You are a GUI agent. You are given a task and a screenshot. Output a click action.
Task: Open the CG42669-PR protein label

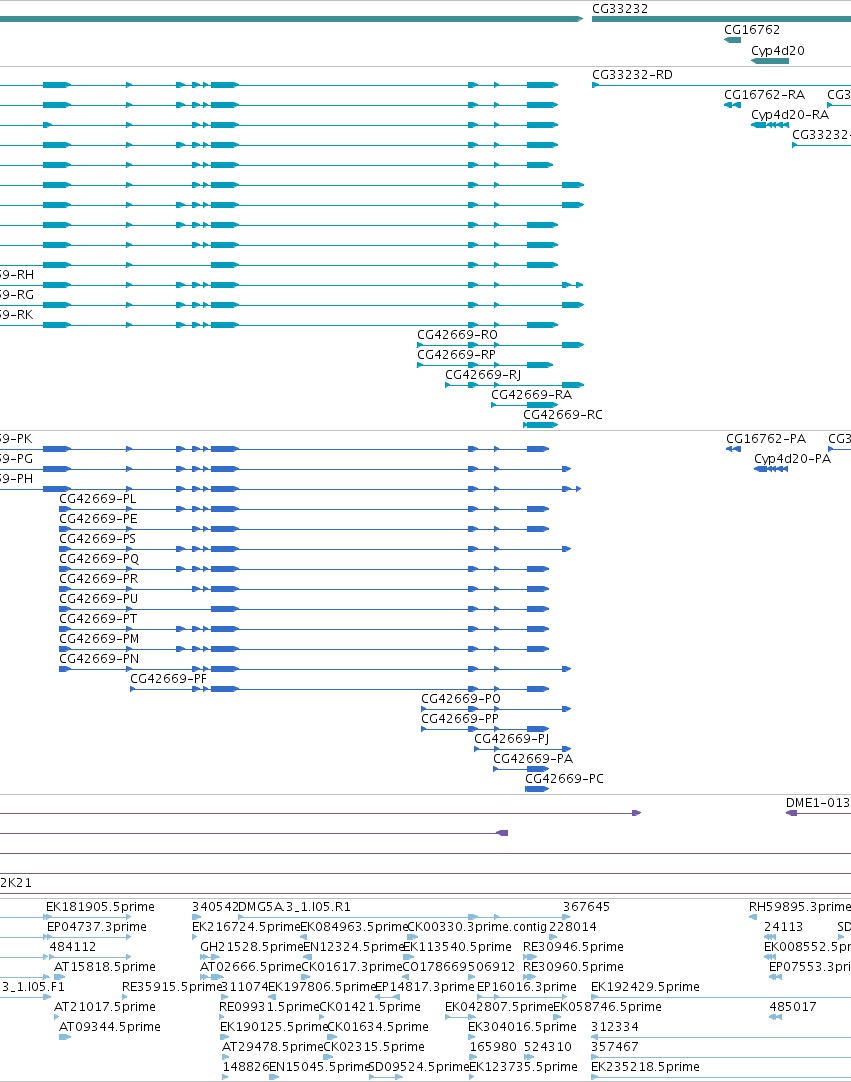point(99,579)
